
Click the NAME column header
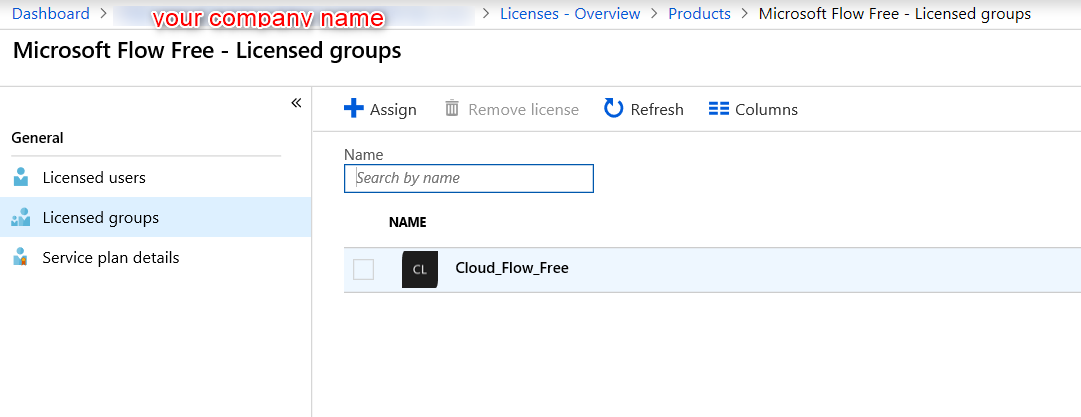407,223
